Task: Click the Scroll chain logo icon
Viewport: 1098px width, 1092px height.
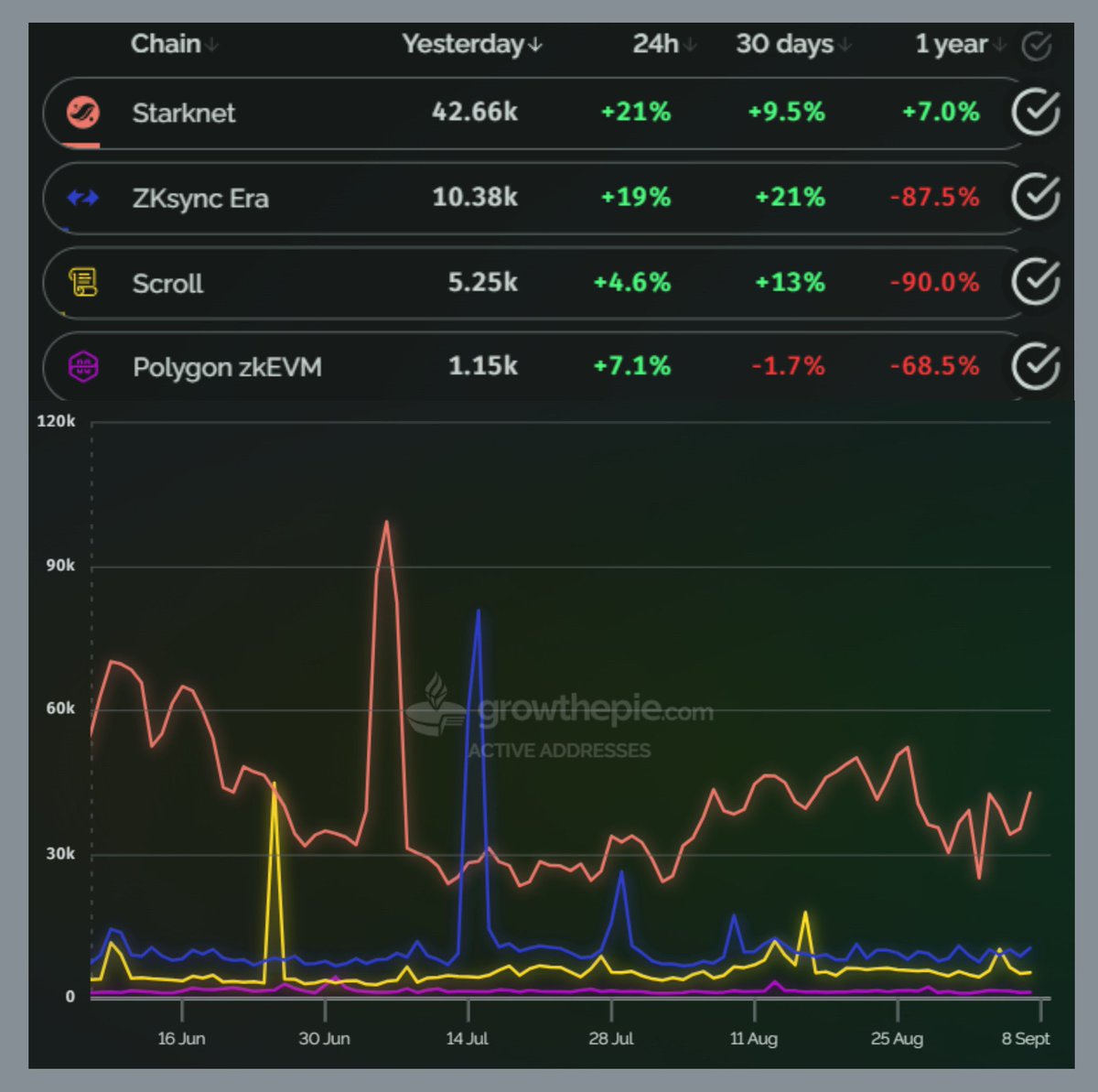Action: (83, 282)
